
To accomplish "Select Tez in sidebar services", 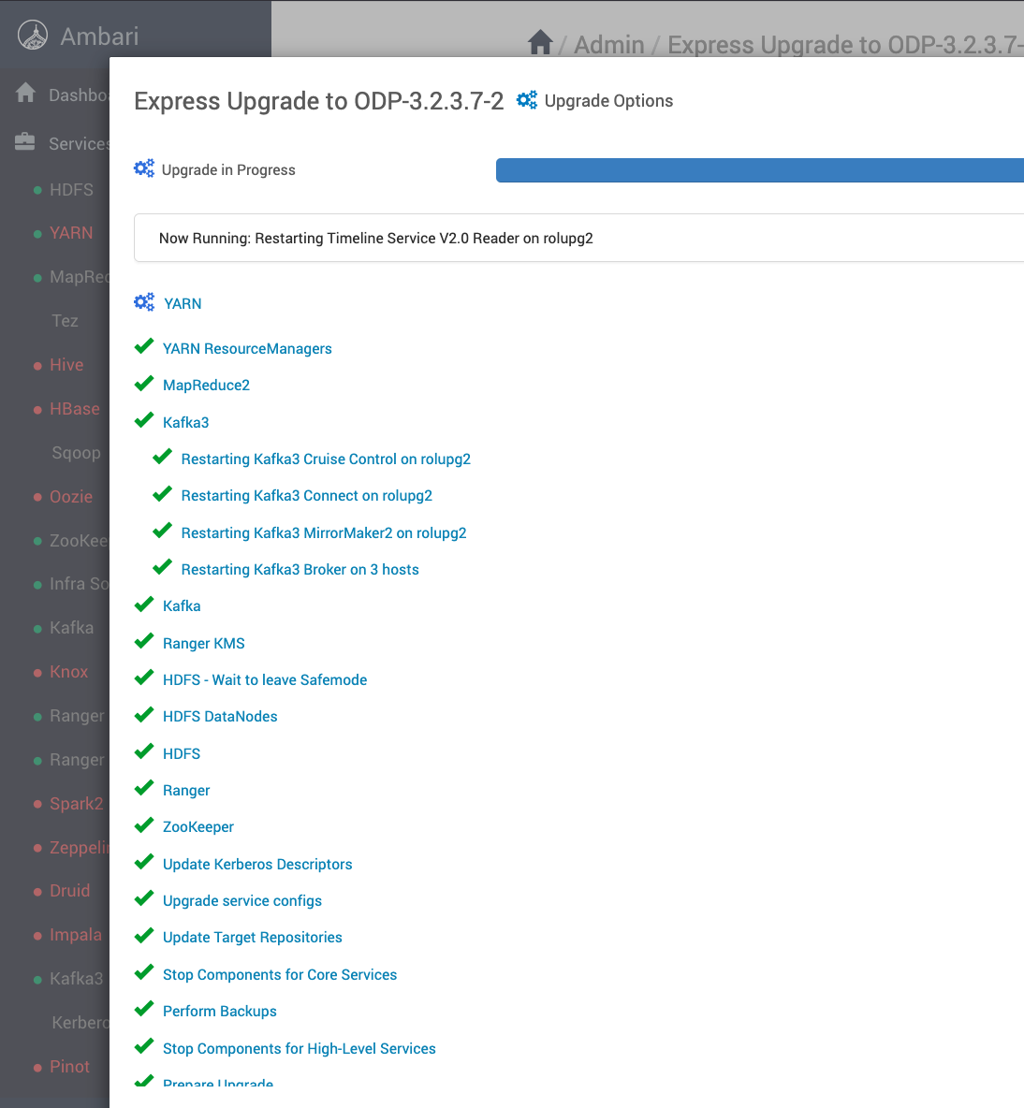I will click(65, 321).
